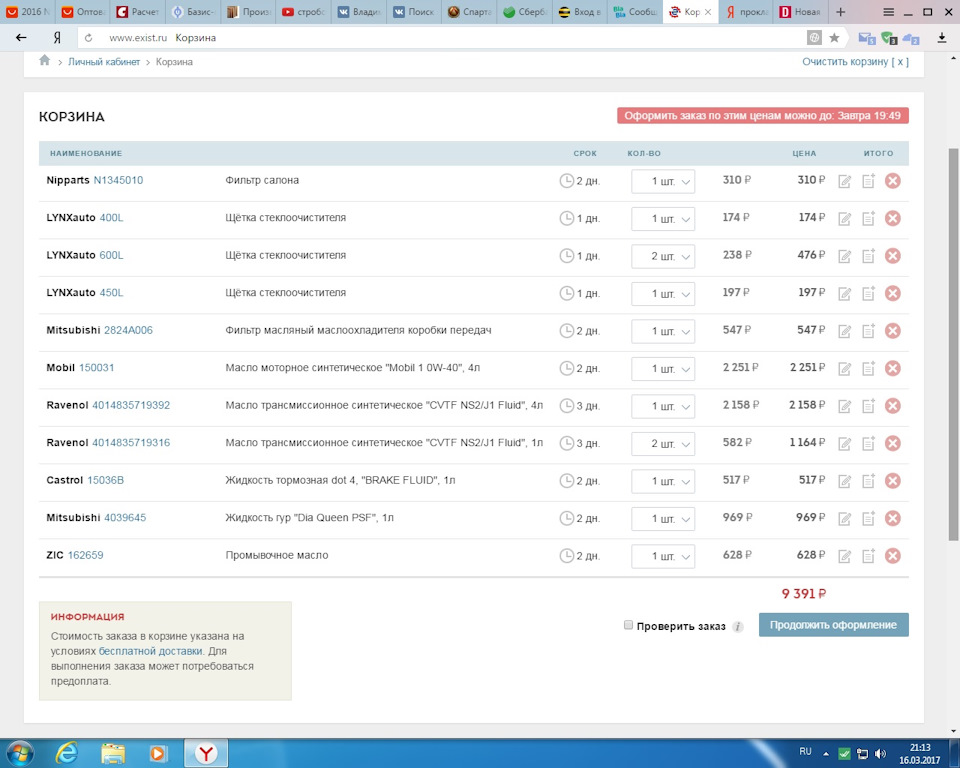
Task: Add note to ZIC 162659 row
Action: click(868, 555)
